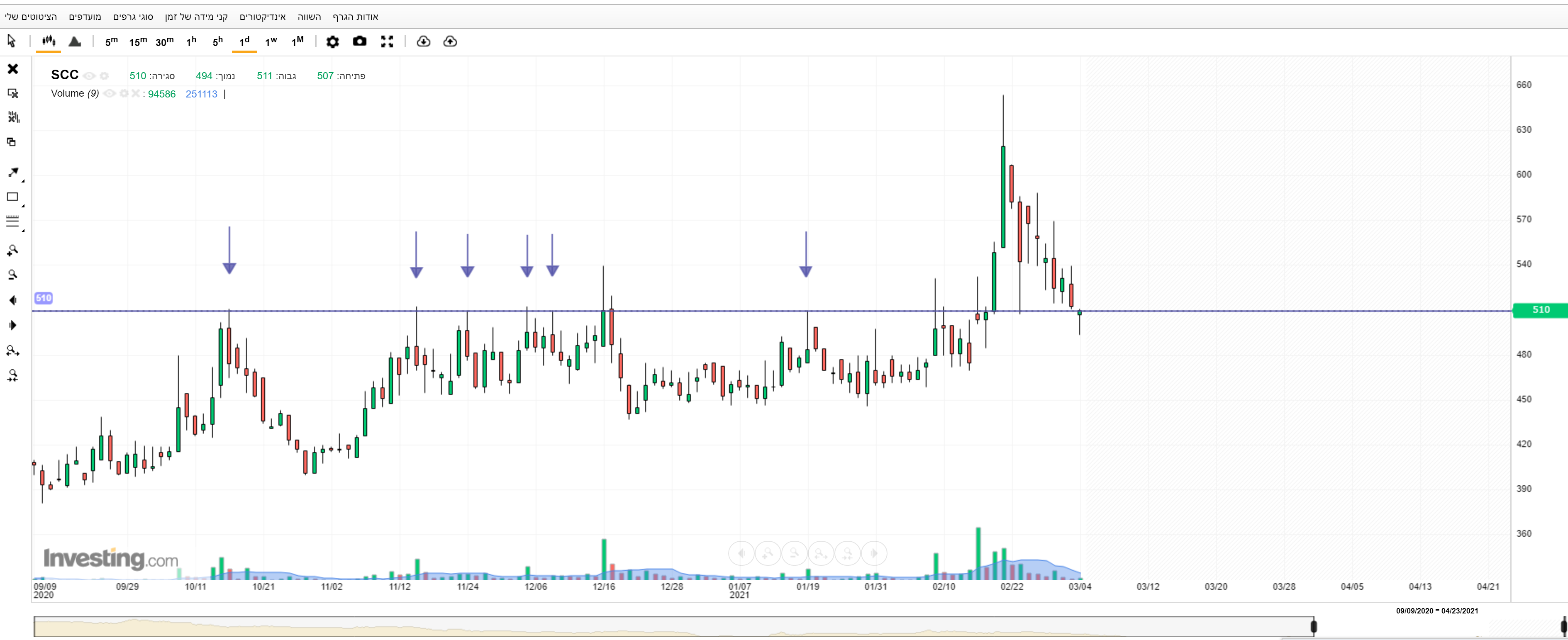Image resolution: width=1568 pixels, height=640 pixels.
Task: Open the סוגי גרפים menu
Action: point(133,17)
